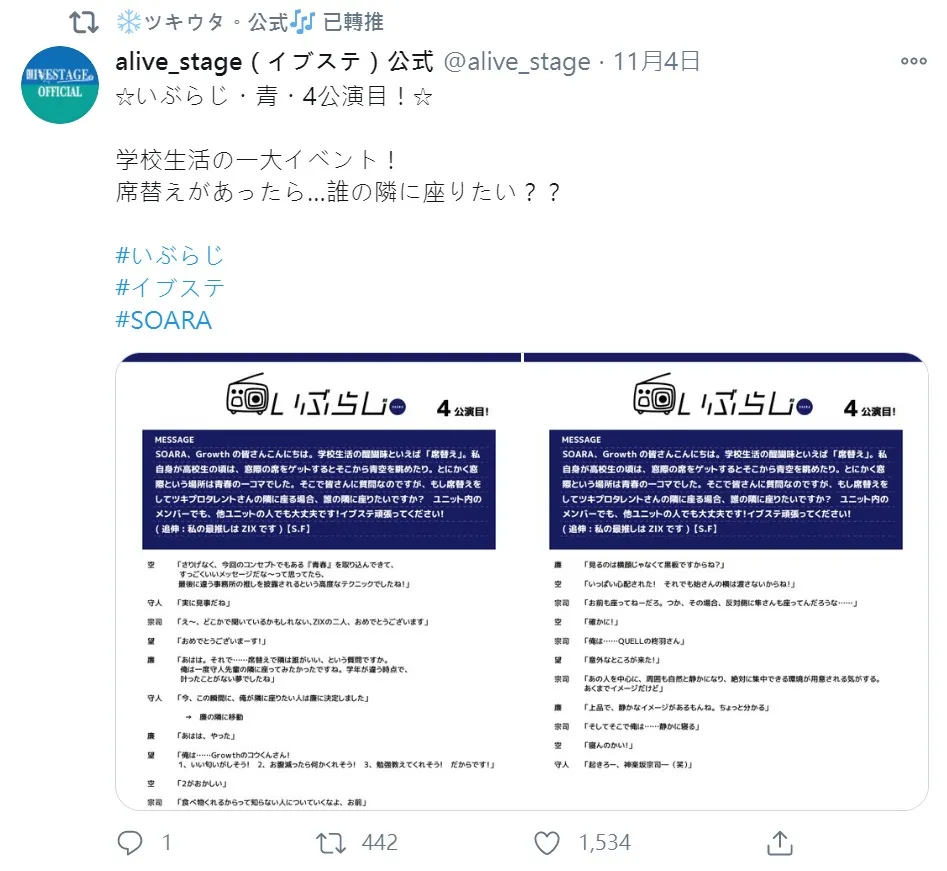Click the reply count number 1
The image size is (947, 871).
pos(167,843)
